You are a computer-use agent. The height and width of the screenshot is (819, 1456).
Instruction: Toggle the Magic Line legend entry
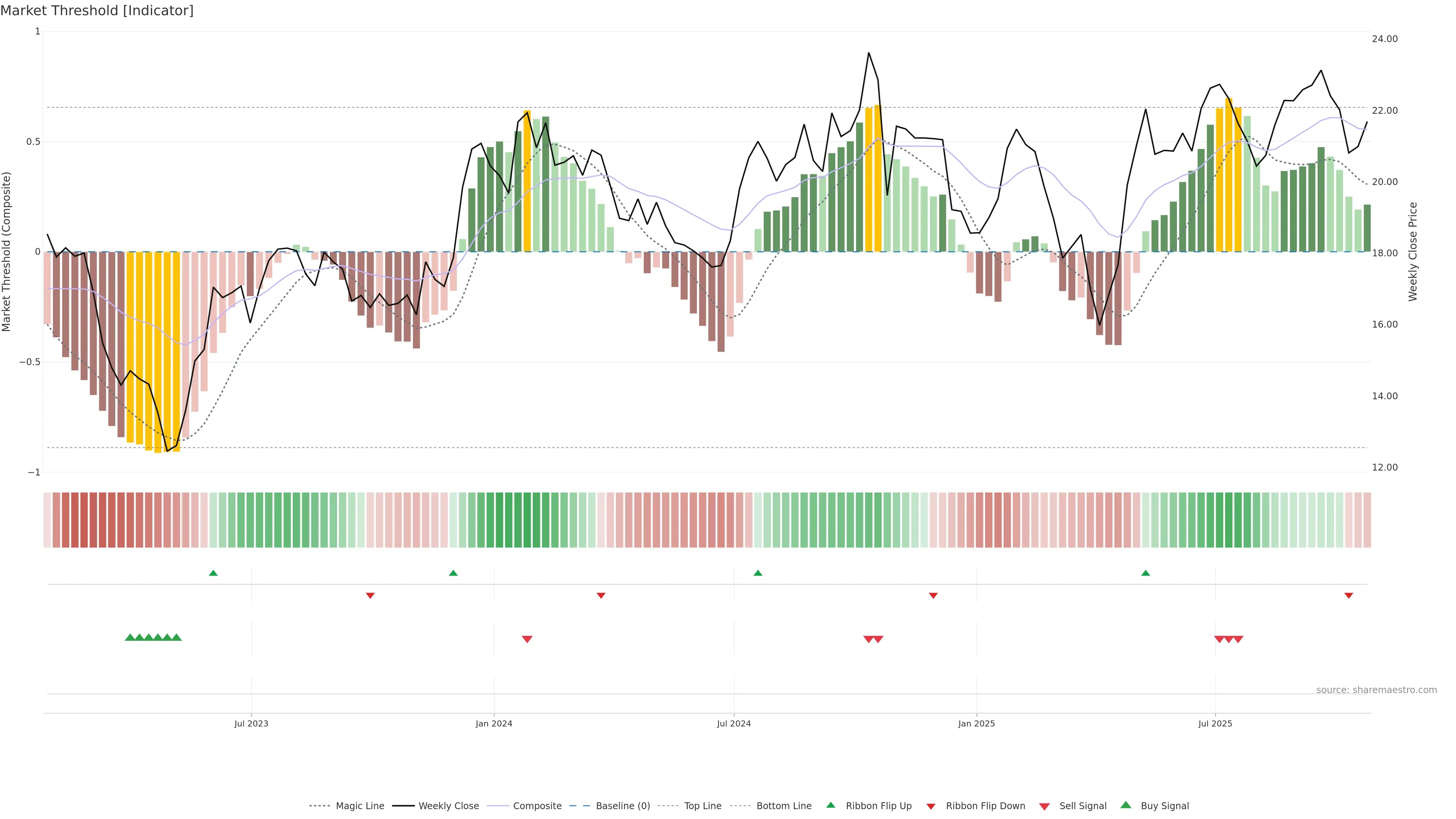pyautogui.click(x=359, y=806)
